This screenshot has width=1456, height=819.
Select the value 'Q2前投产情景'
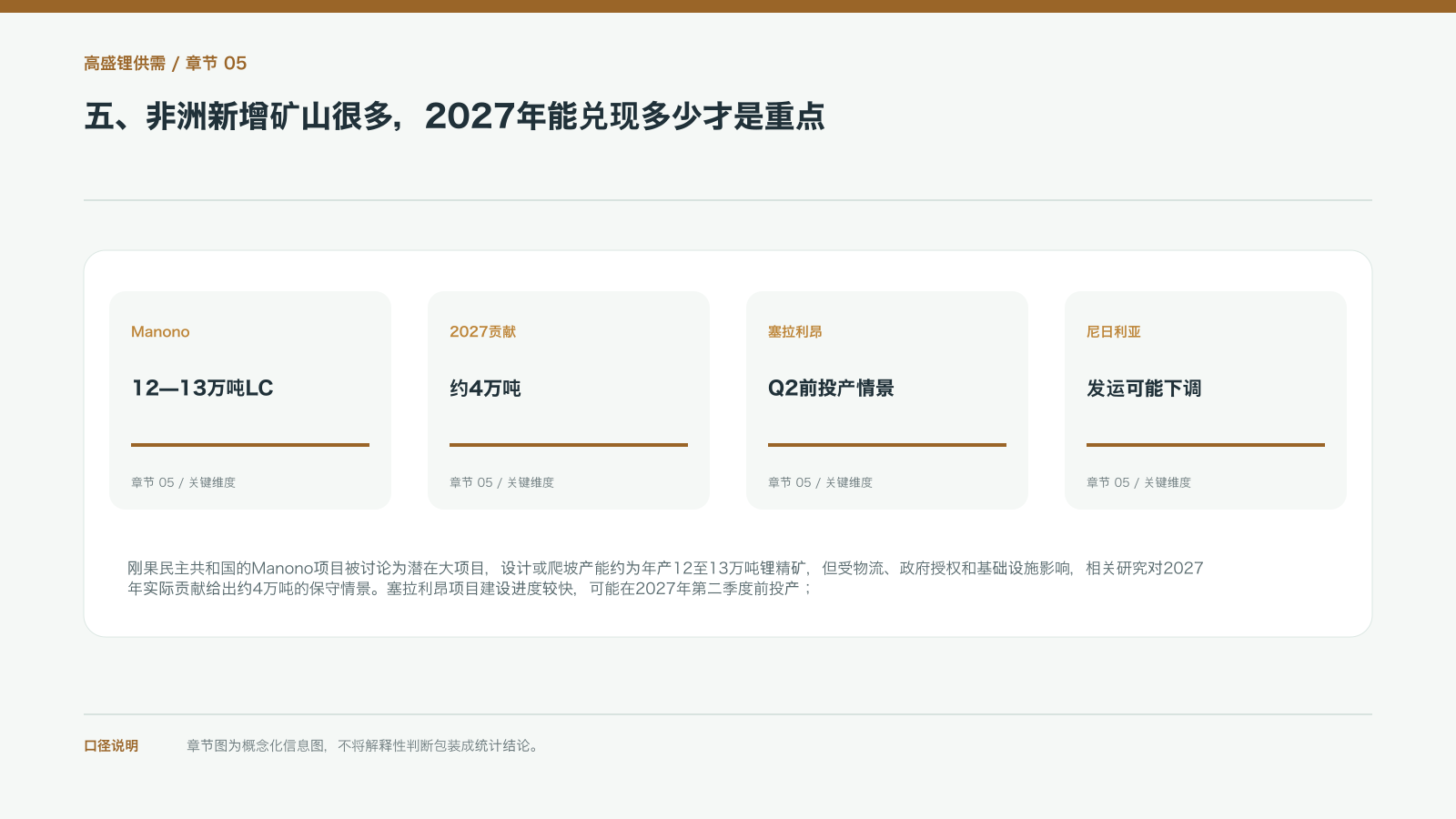[x=831, y=388]
